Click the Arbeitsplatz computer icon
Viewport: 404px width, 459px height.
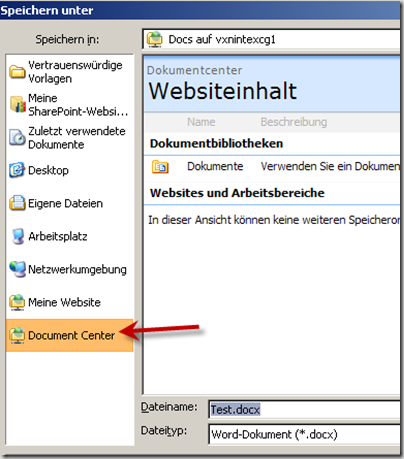click(18, 236)
